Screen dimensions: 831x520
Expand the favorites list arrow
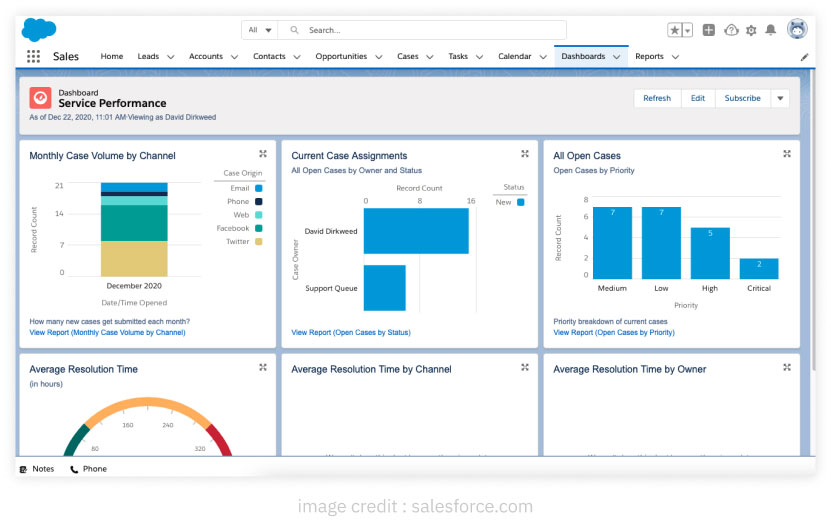point(687,30)
